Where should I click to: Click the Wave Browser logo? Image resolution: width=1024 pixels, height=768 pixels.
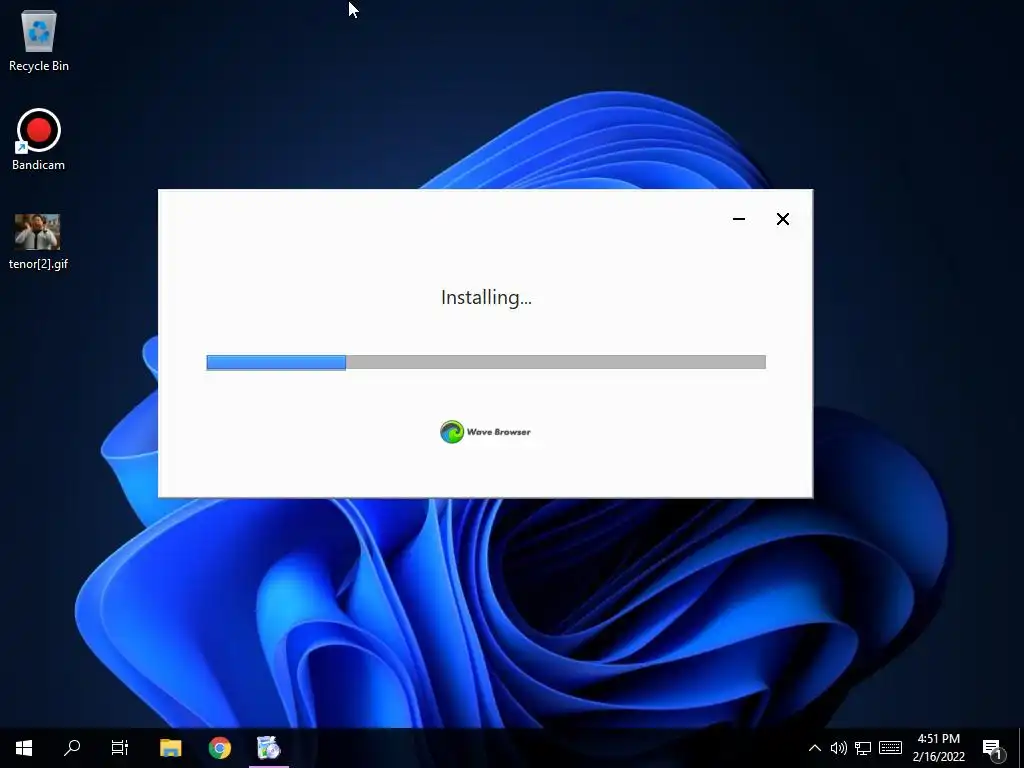pyautogui.click(x=485, y=432)
